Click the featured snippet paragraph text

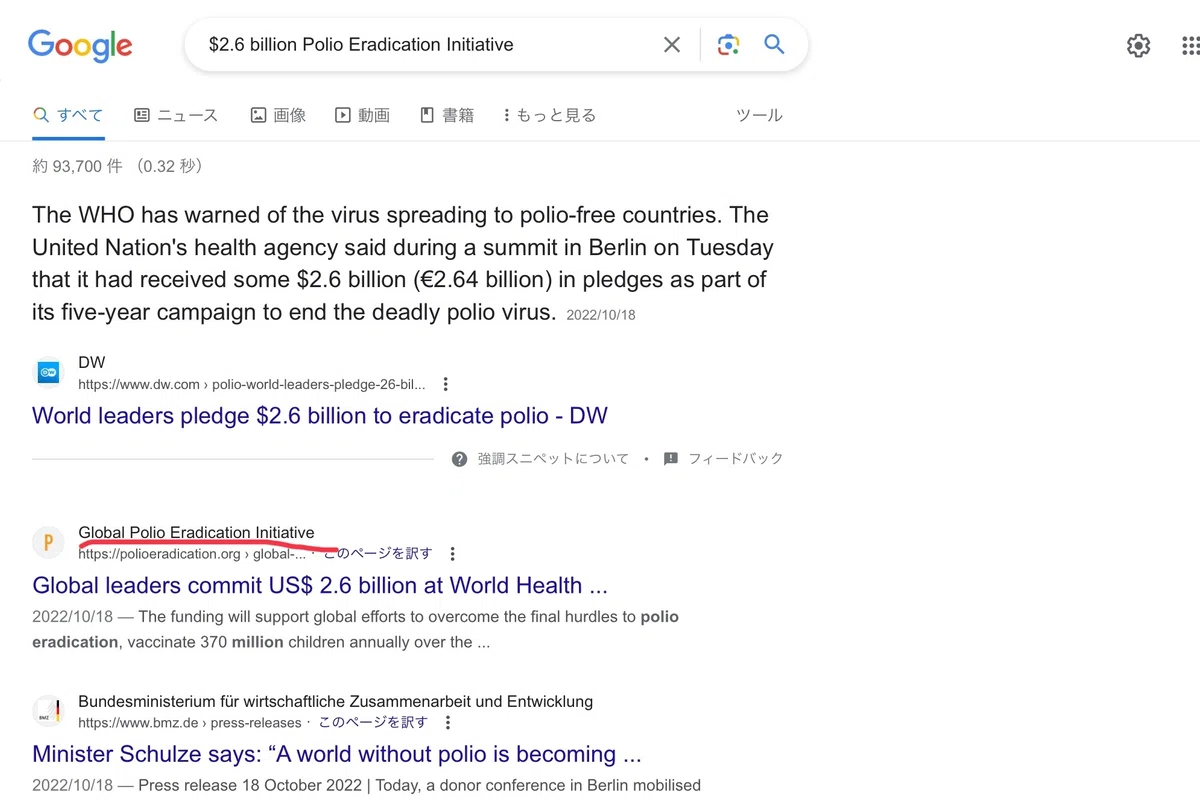point(403,263)
